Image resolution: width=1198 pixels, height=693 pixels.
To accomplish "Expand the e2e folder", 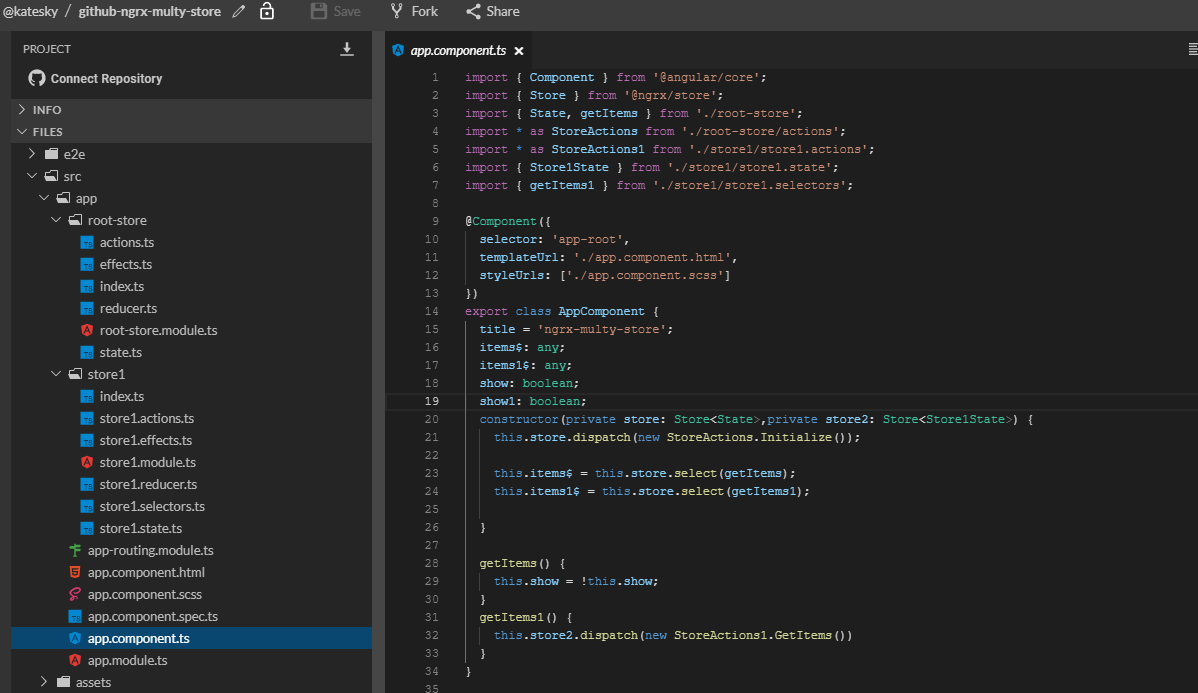I will (31, 153).
